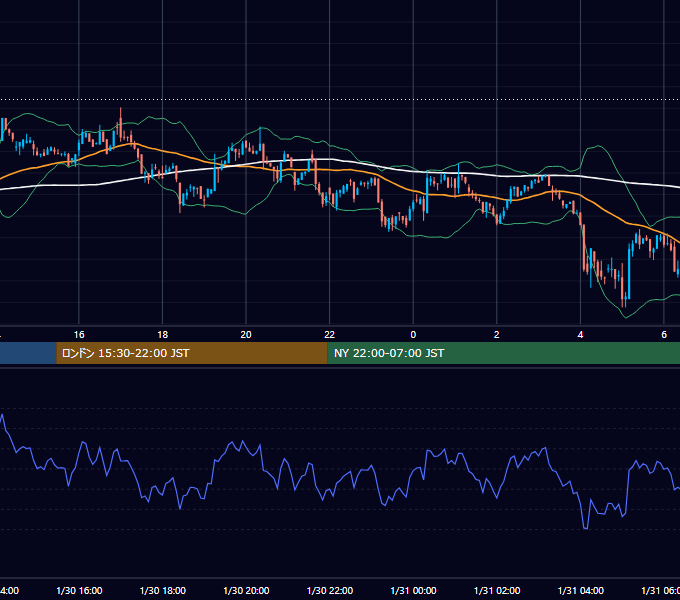Click the '1/30 16:00' date label on the bottom axis
Image resolution: width=680 pixels, height=600 pixels.
coord(79,590)
